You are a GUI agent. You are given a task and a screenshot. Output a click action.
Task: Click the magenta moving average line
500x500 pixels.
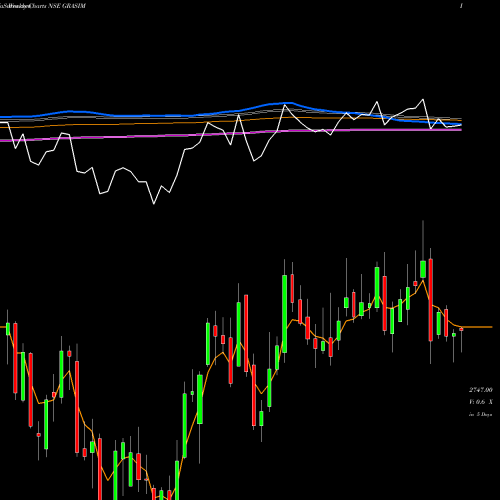pos(231,134)
